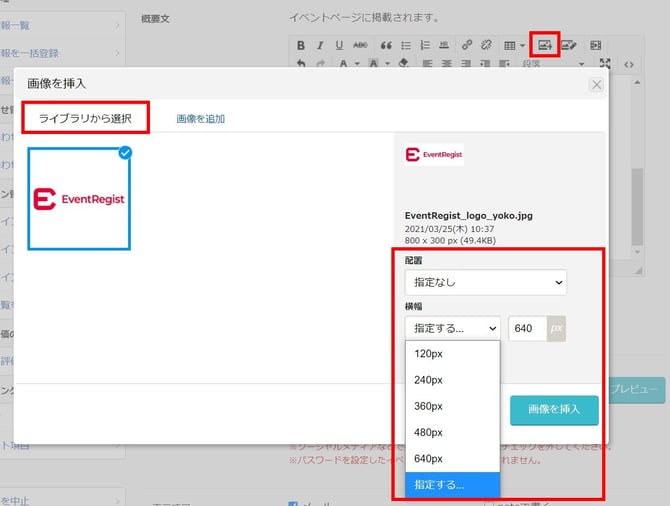Click the insert link chain icon

[467, 45]
